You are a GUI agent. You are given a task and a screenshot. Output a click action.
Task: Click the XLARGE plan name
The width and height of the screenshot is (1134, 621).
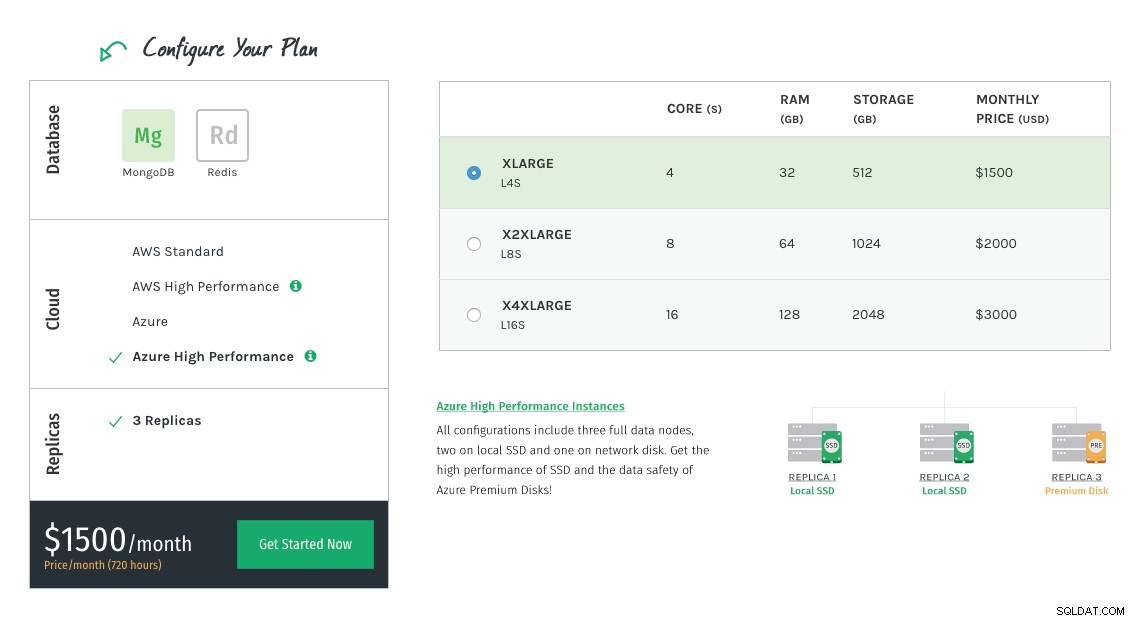(528, 163)
